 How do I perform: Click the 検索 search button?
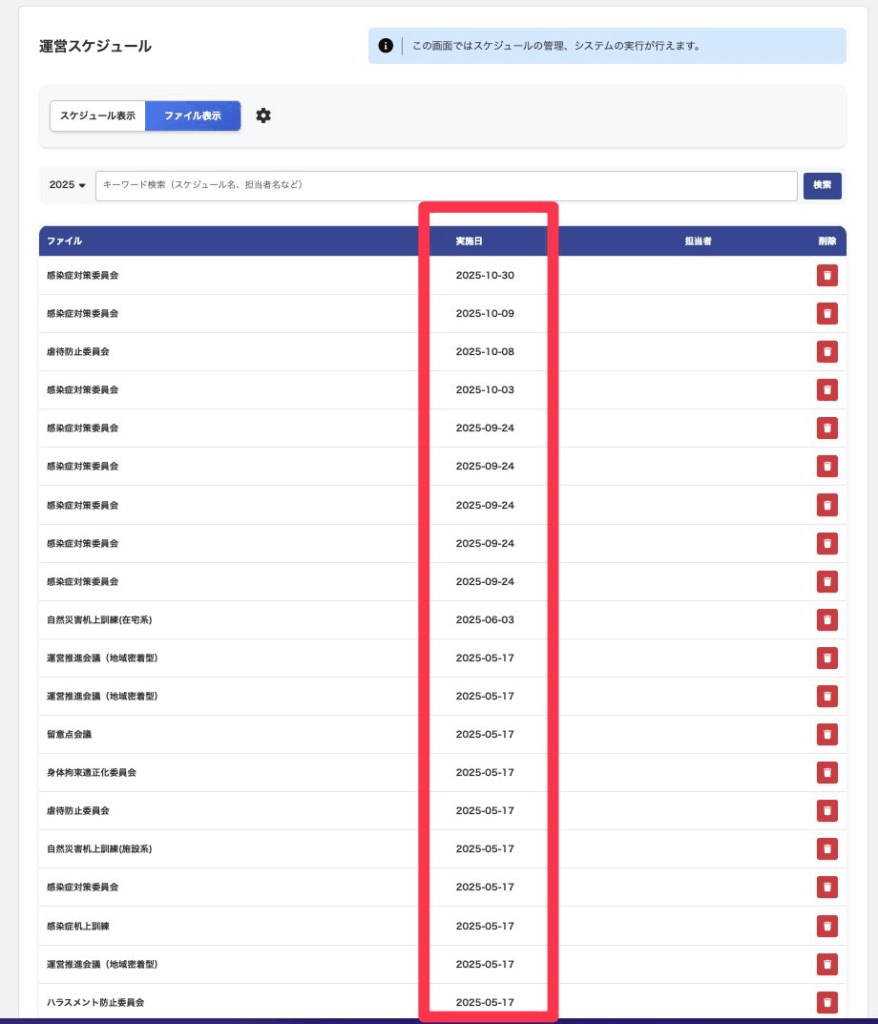tap(822, 185)
